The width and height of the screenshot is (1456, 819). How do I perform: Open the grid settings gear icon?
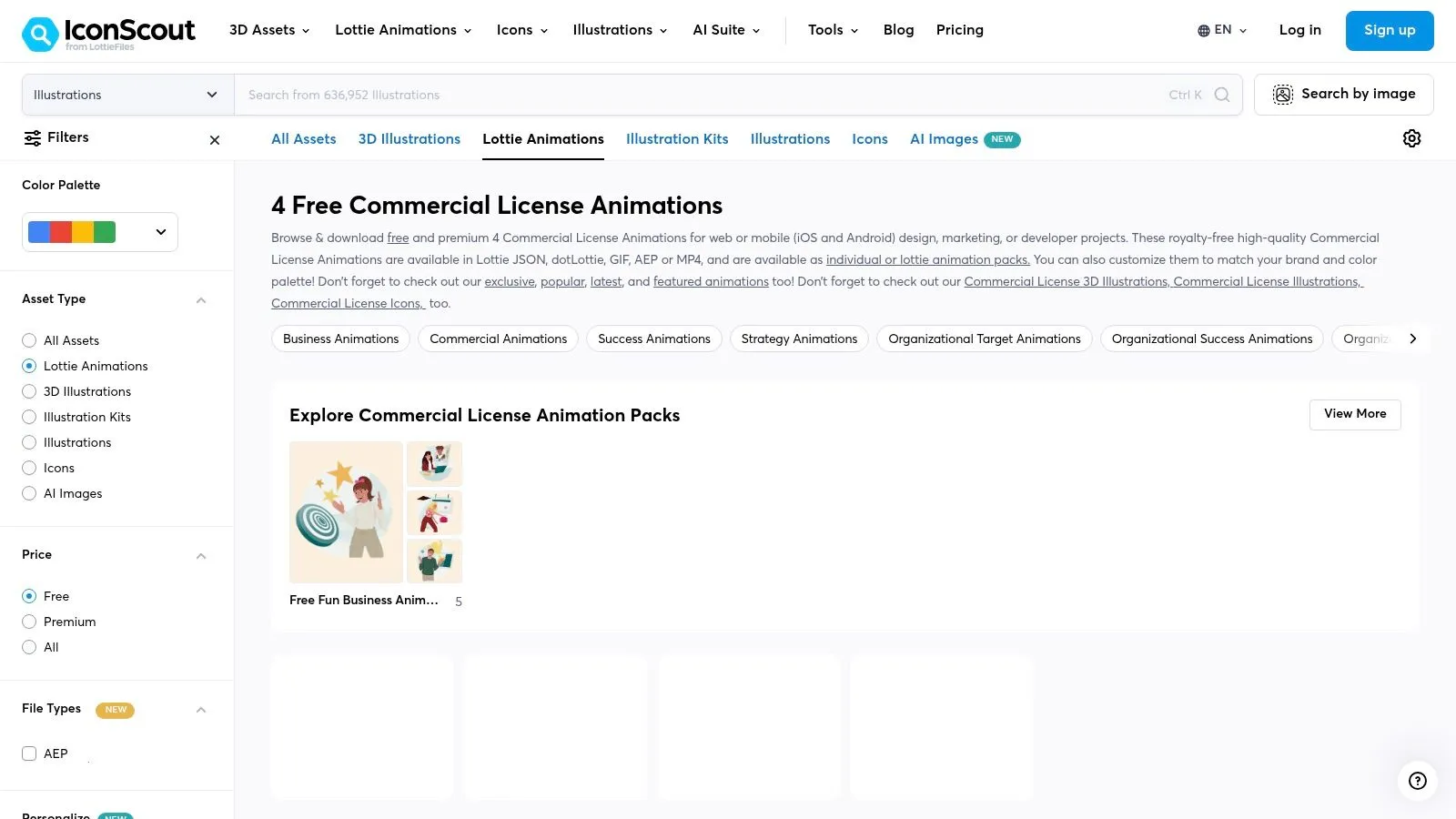[1411, 138]
